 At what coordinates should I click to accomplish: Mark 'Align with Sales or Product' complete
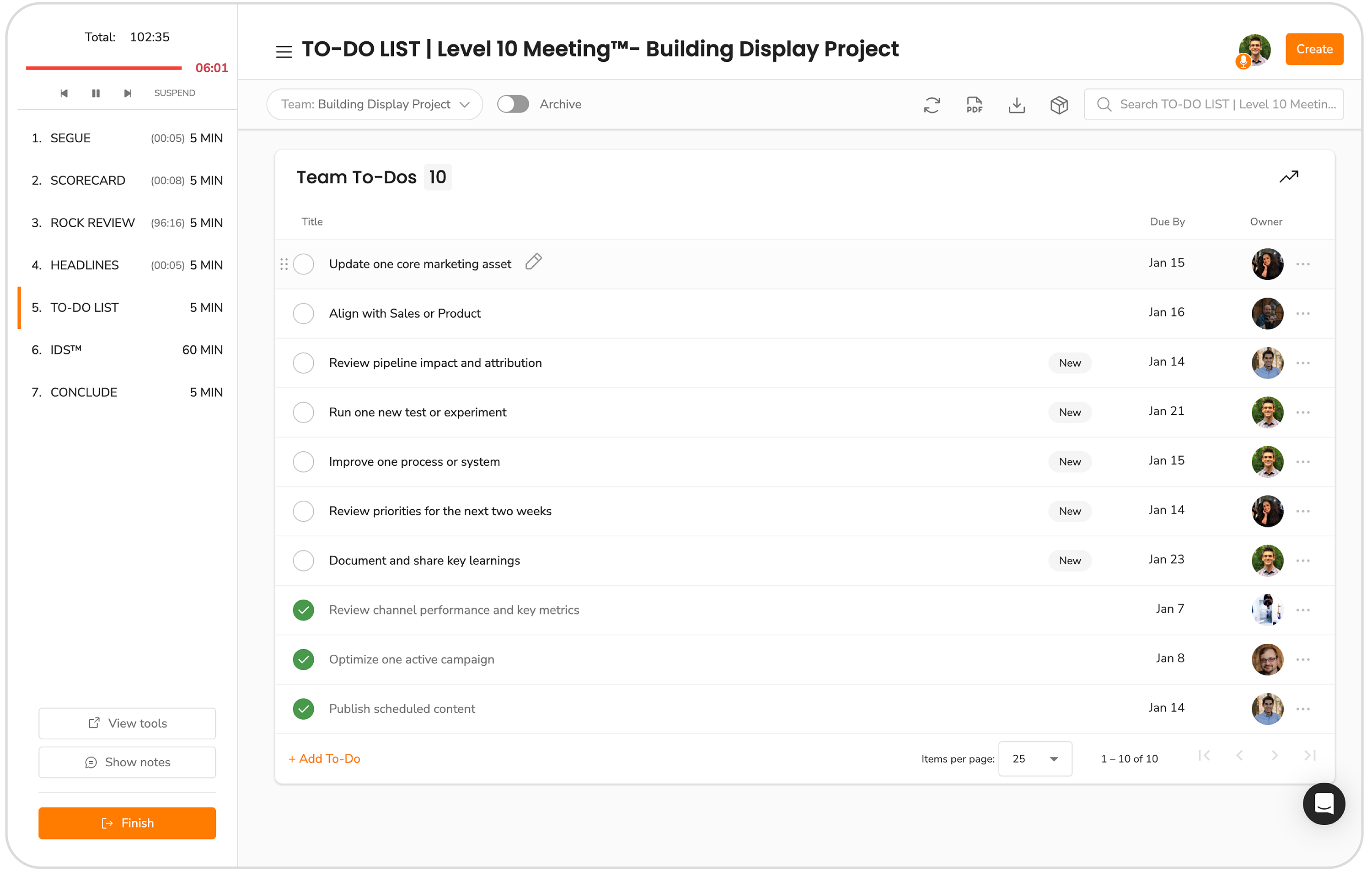pyautogui.click(x=303, y=313)
